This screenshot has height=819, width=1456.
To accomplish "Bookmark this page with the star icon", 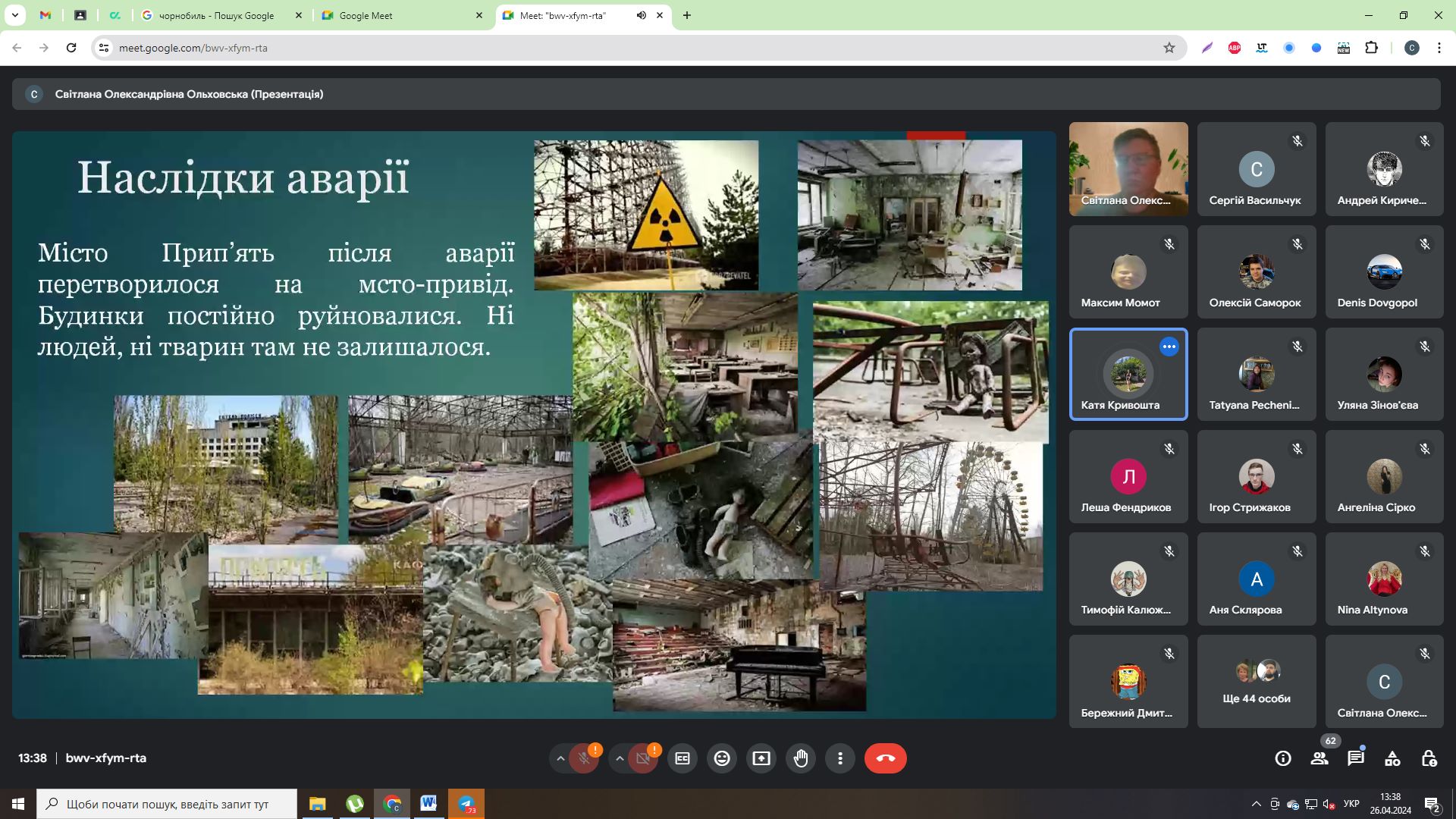I will (x=1169, y=48).
